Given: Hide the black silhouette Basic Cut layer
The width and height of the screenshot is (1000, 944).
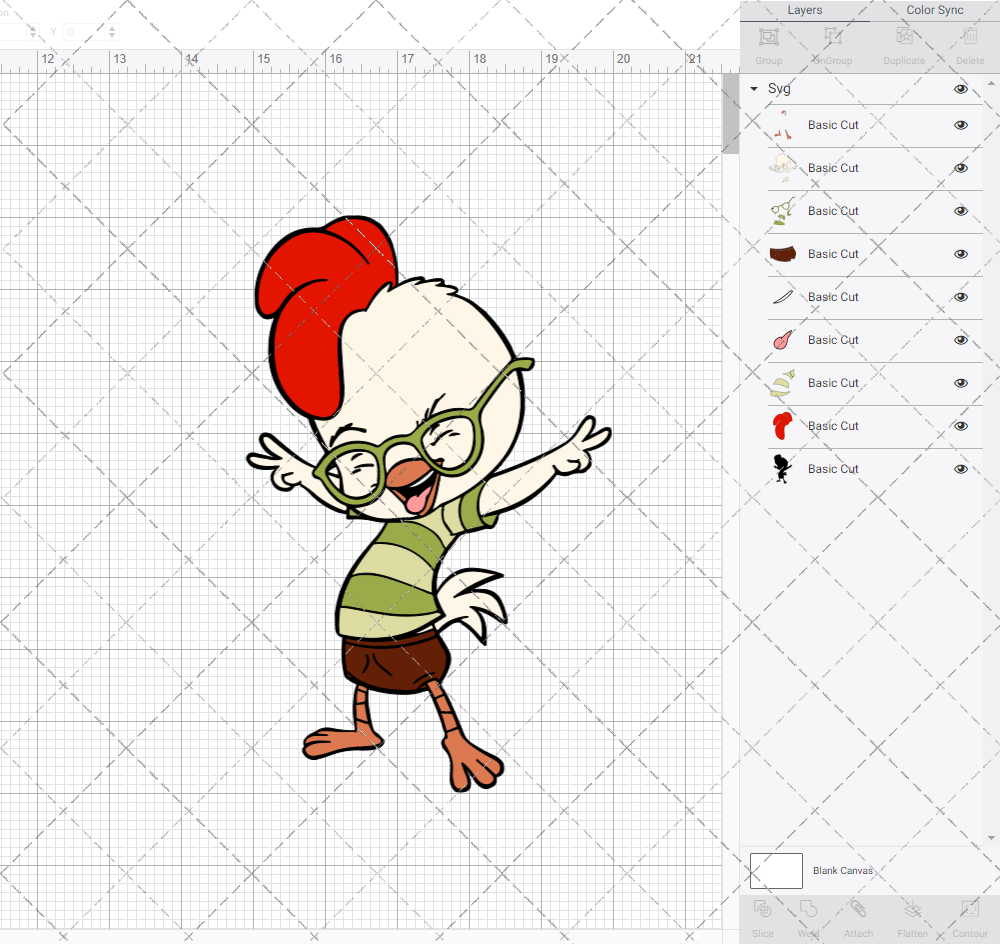Looking at the screenshot, I should [960, 469].
